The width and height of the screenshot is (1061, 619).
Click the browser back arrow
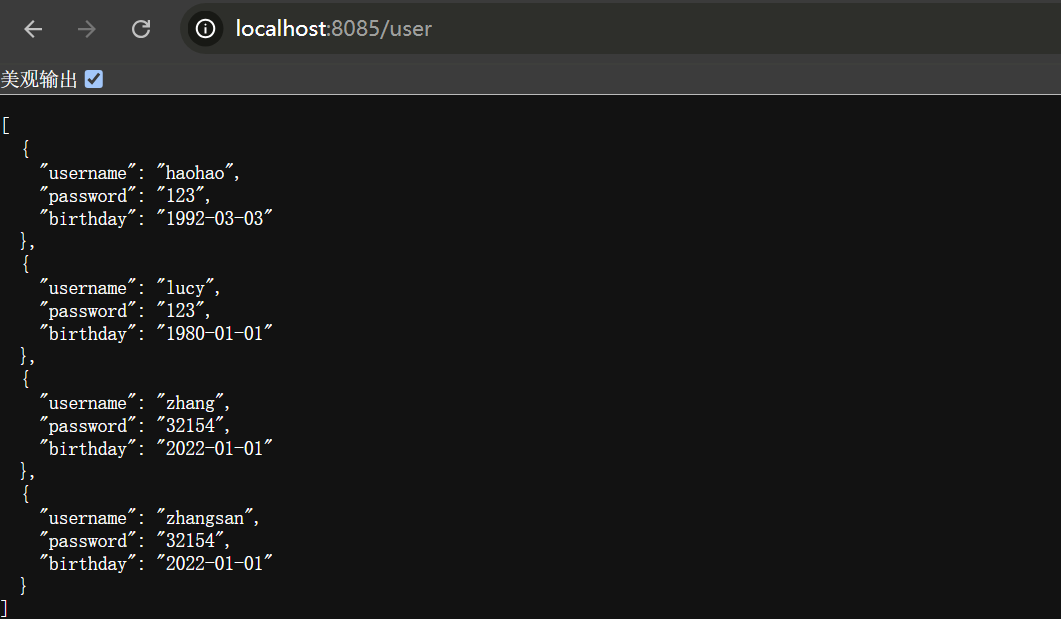[x=33, y=29]
